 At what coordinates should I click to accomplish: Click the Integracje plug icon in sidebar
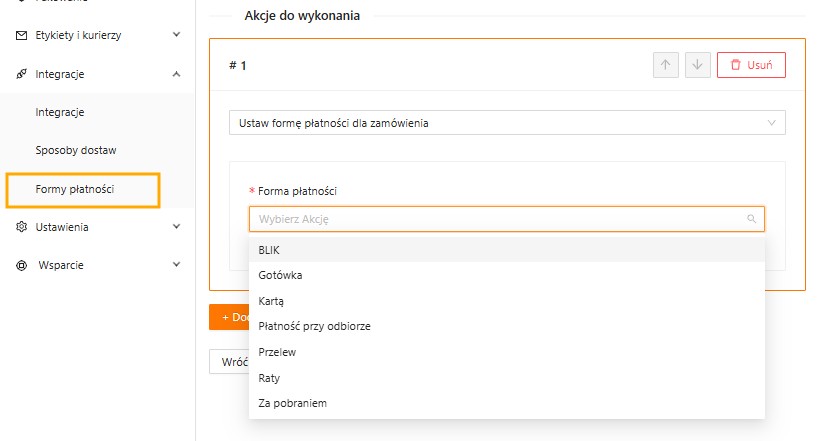(x=21, y=74)
